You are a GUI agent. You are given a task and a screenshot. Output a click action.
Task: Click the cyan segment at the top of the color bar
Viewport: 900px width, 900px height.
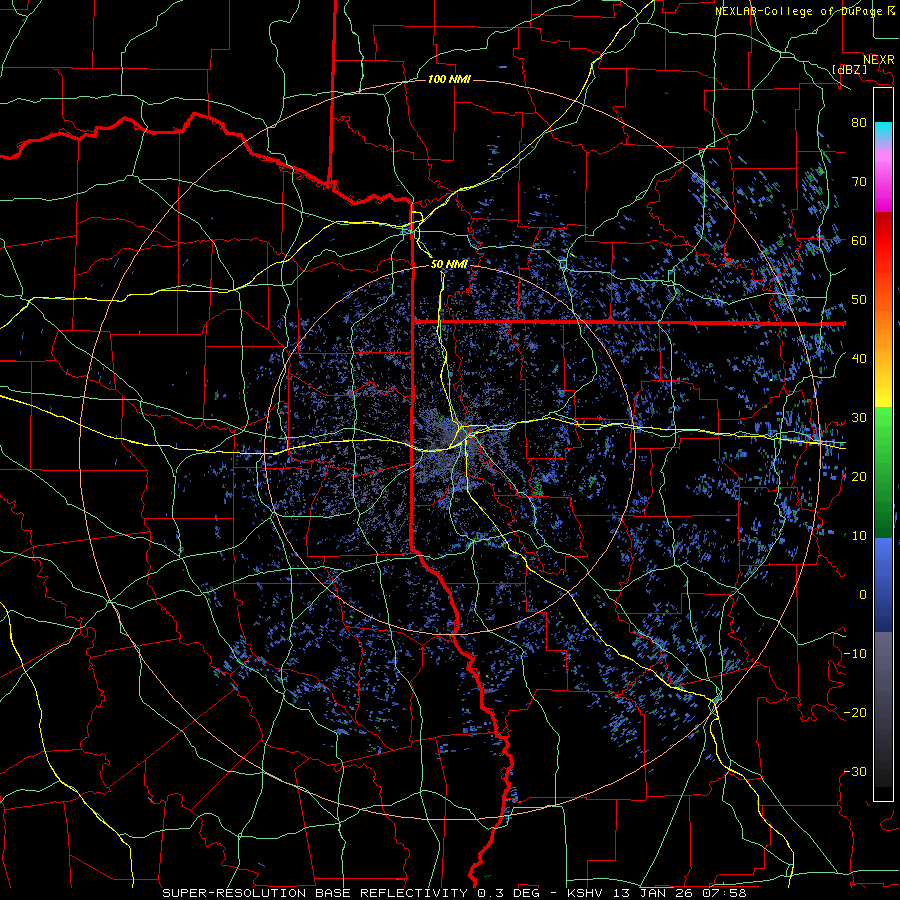(883, 132)
